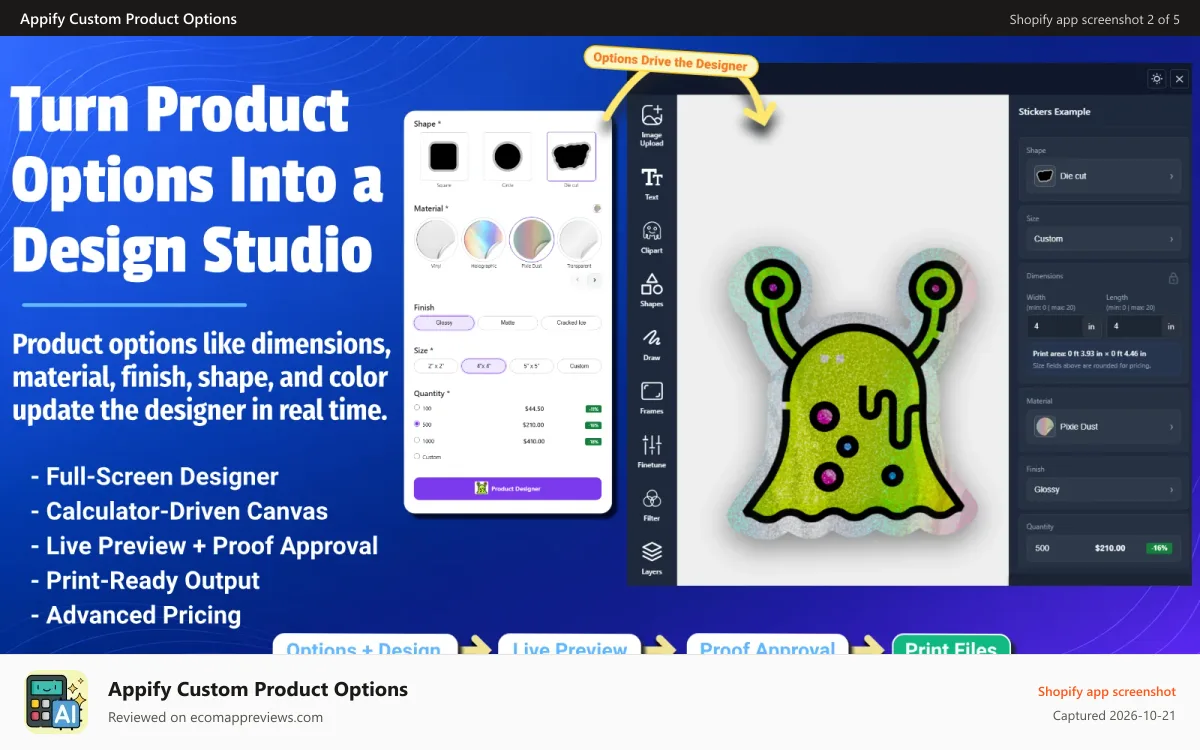1200x750 pixels.
Task: Open the Product Designer button
Action: coord(508,488)
